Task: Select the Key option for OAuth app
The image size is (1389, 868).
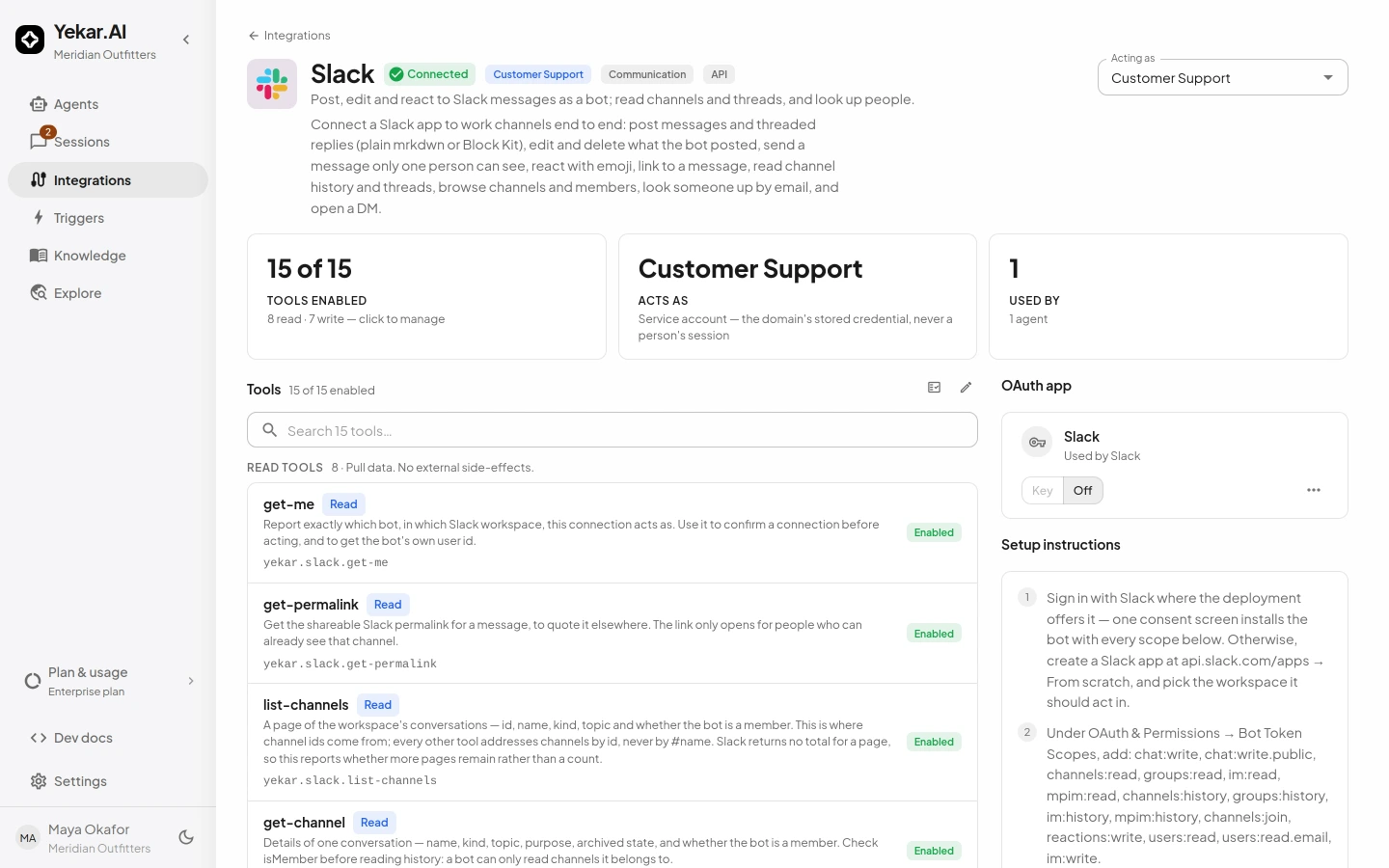Action: (1043, 491)
